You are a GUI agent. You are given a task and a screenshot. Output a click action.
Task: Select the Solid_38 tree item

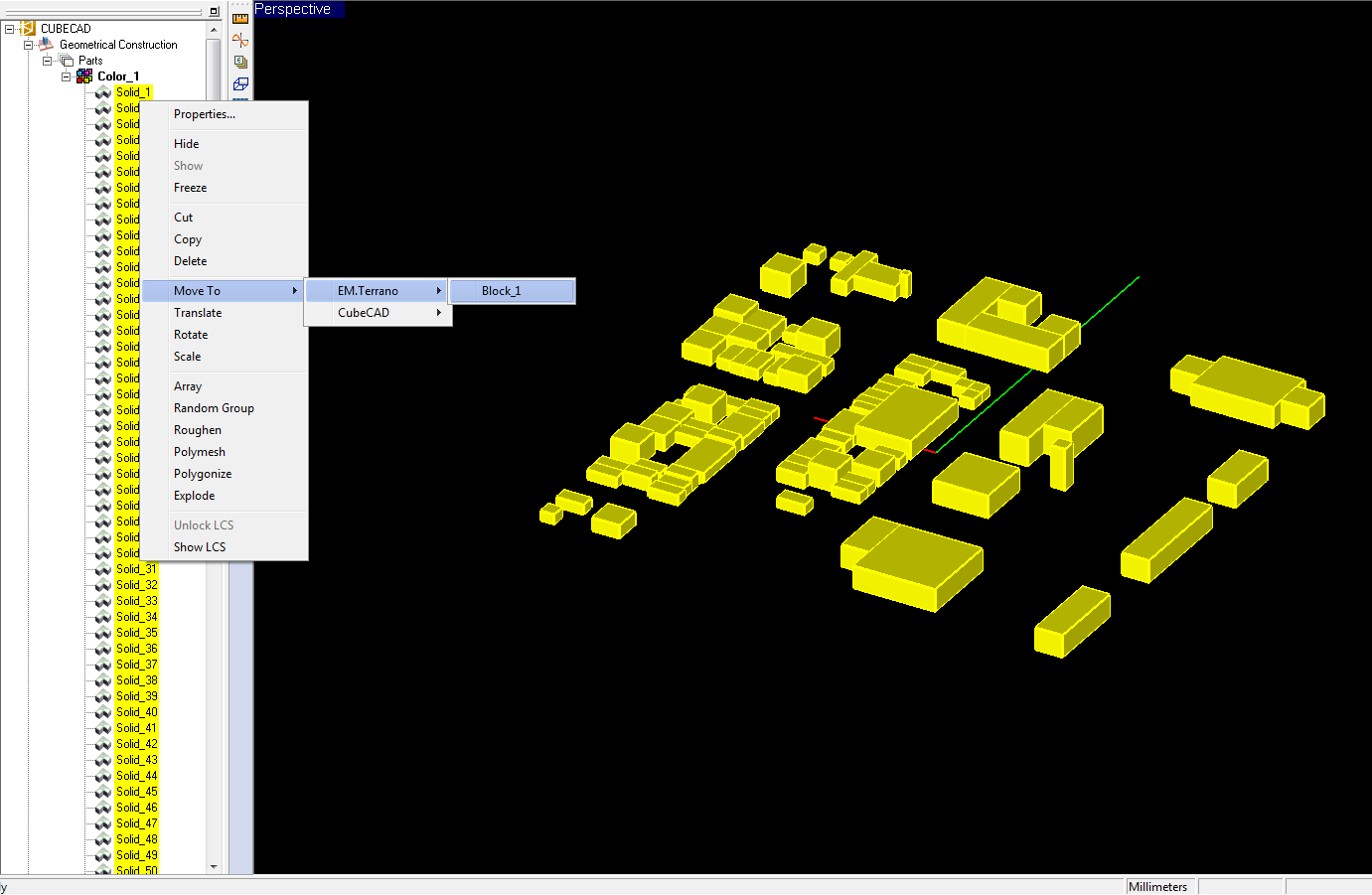point(136,680)
